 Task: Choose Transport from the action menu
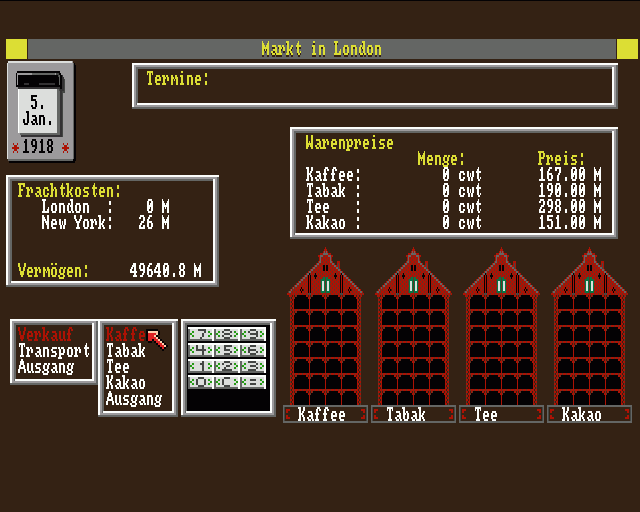tap(54, 351)
